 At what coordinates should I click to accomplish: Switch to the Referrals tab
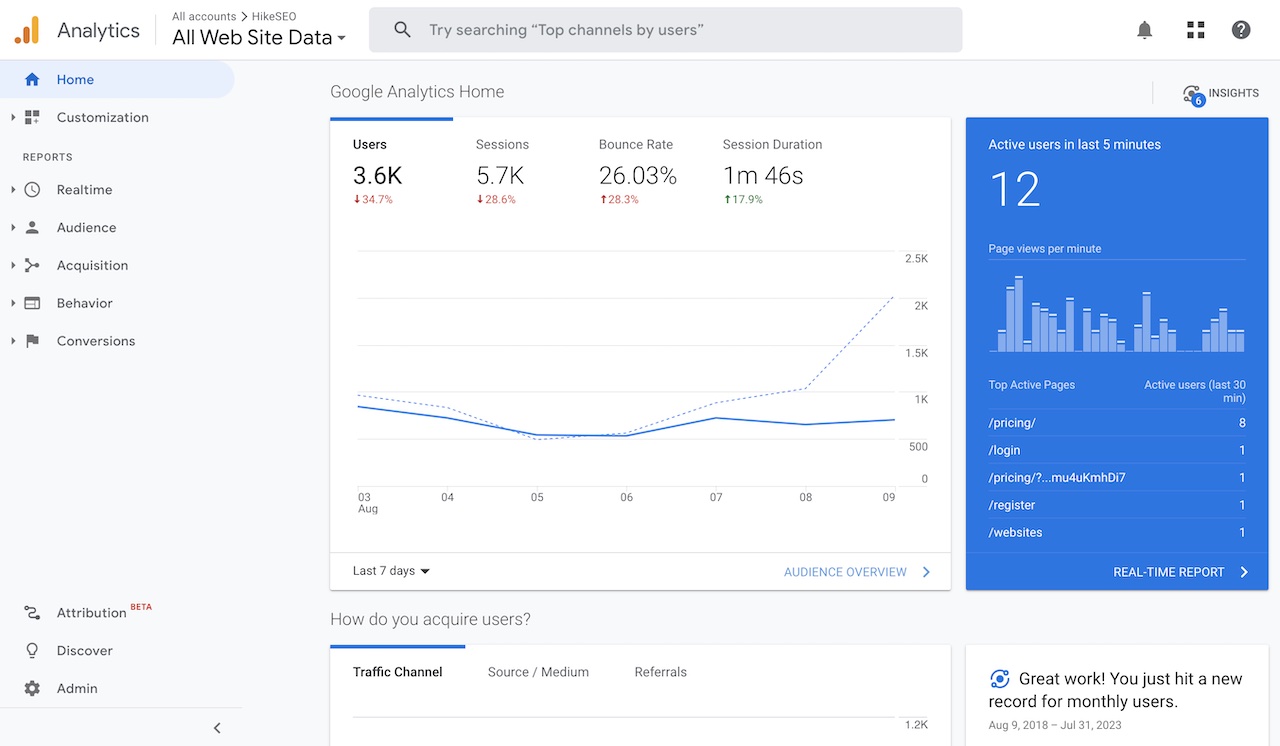(660, 672)
